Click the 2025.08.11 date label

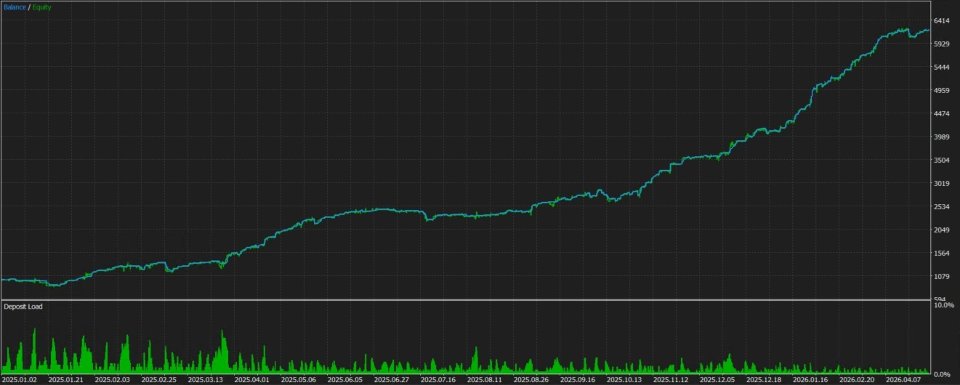pos(485,380)
